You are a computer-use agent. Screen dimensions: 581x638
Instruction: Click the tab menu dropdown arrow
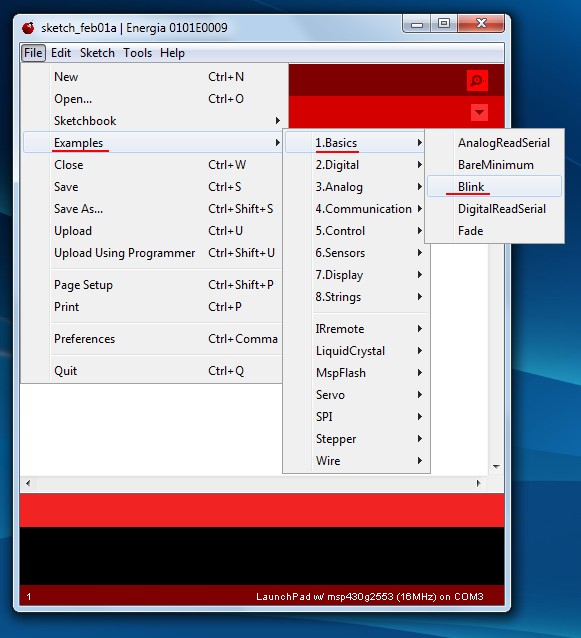click(x=479, y=112)
